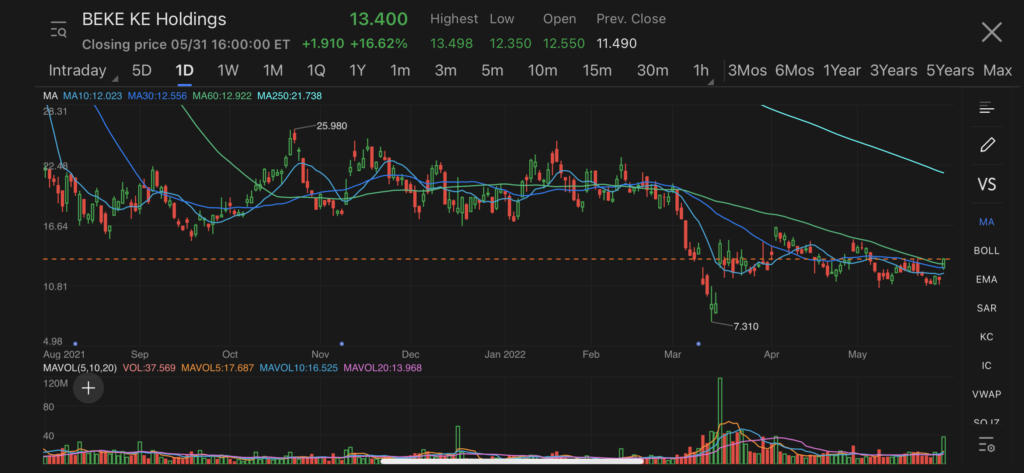Image resolution: width=1024 pixels, height=473 pixels.
Task: Select the 5m minute interval
Action: click(492, 71)
